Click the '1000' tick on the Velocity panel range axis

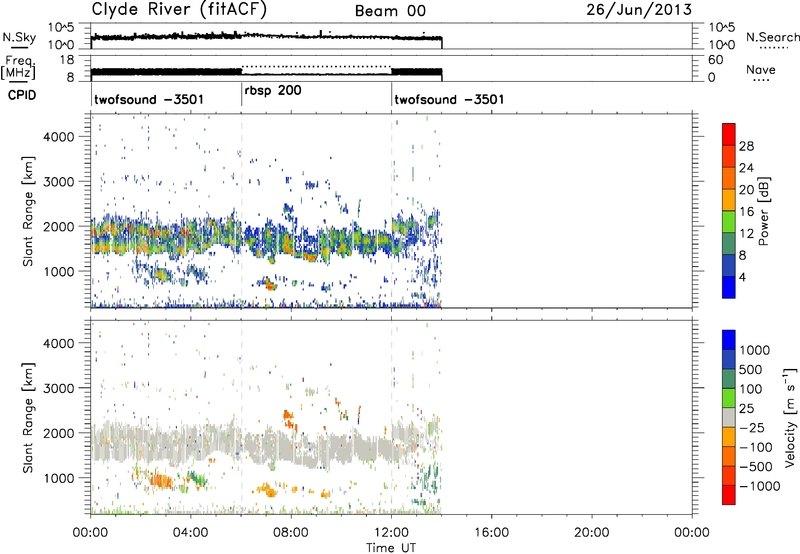[59, 478]
